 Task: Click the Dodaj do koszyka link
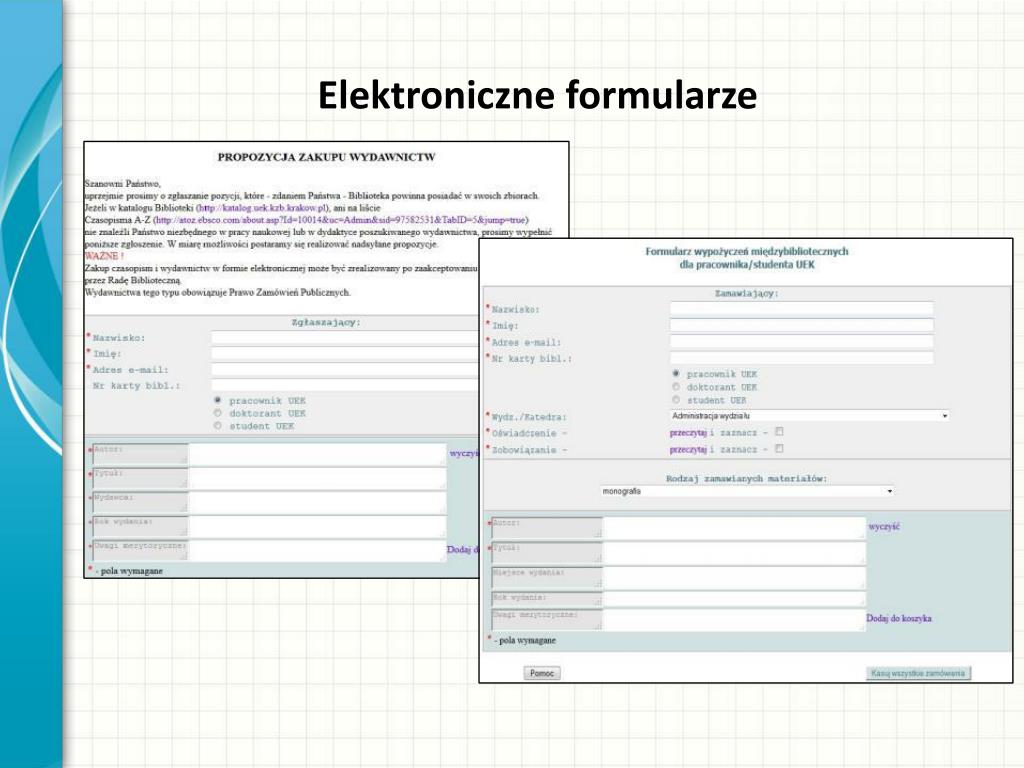tap(899, 618)
